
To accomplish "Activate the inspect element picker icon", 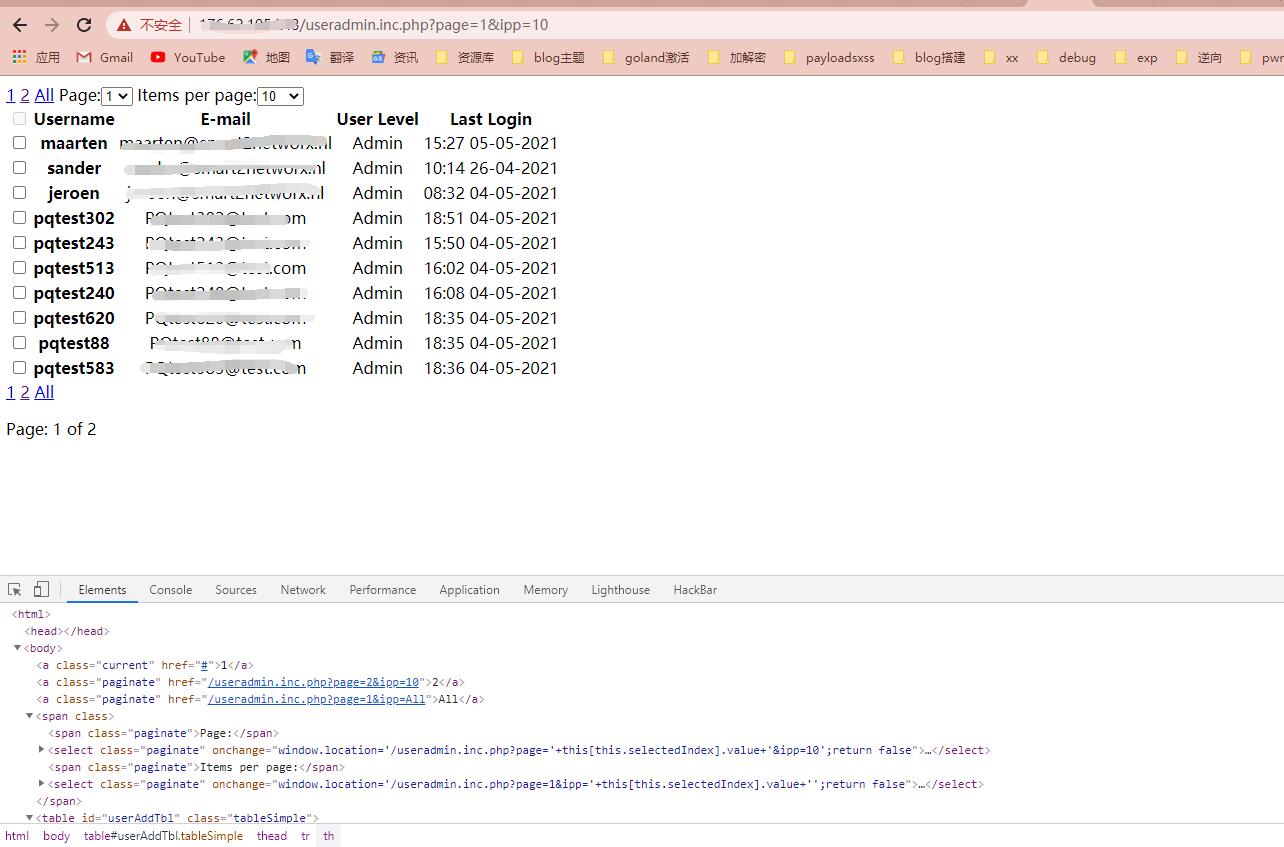I will click(x=15, y=590).
